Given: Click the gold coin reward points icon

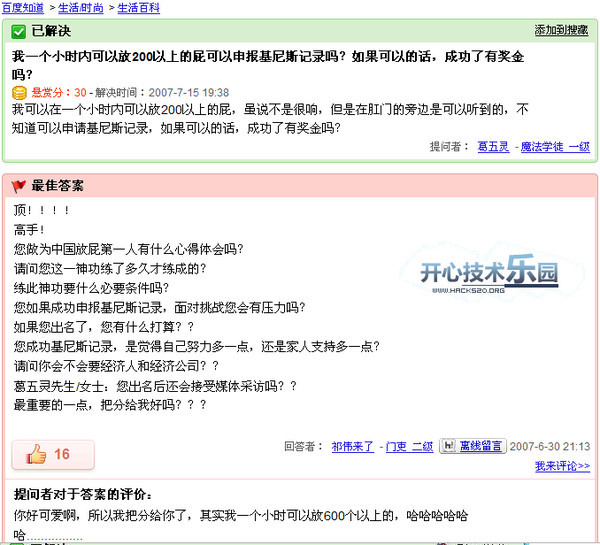Looking at the screenshot, I should pyautogui.click(x=19, y=92).
